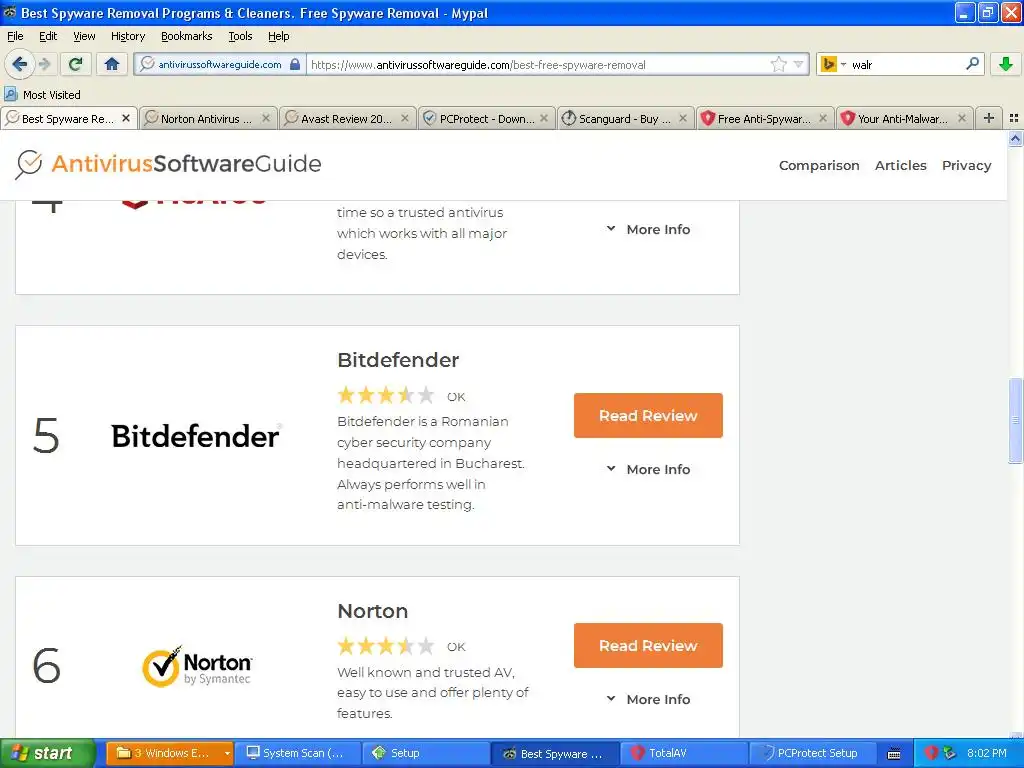The width and height of the screenshot is (1024, 768).
Task: Close the Scanguard tab
Action: point(683,118)
